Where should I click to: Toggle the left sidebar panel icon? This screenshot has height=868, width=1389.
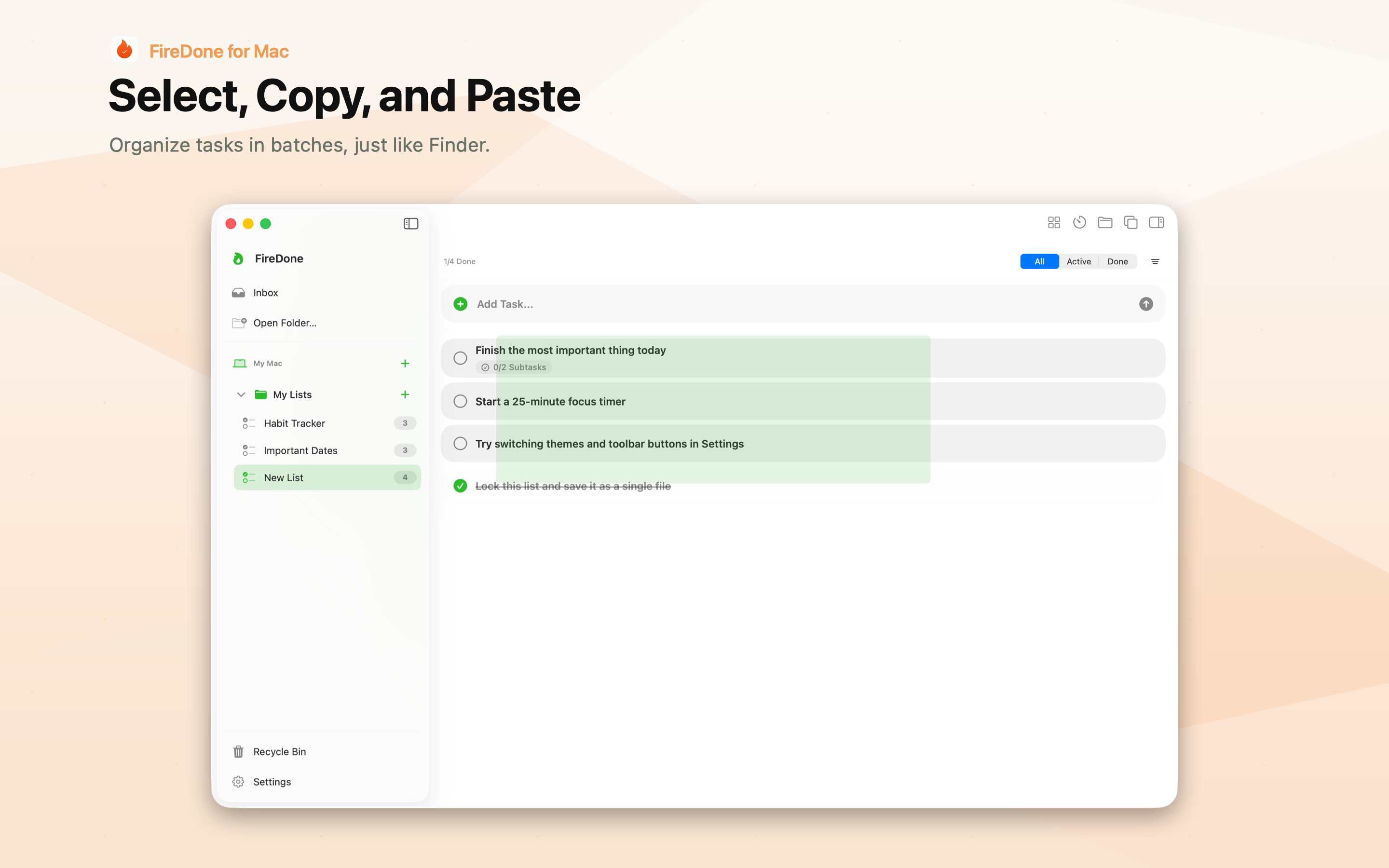411,223
